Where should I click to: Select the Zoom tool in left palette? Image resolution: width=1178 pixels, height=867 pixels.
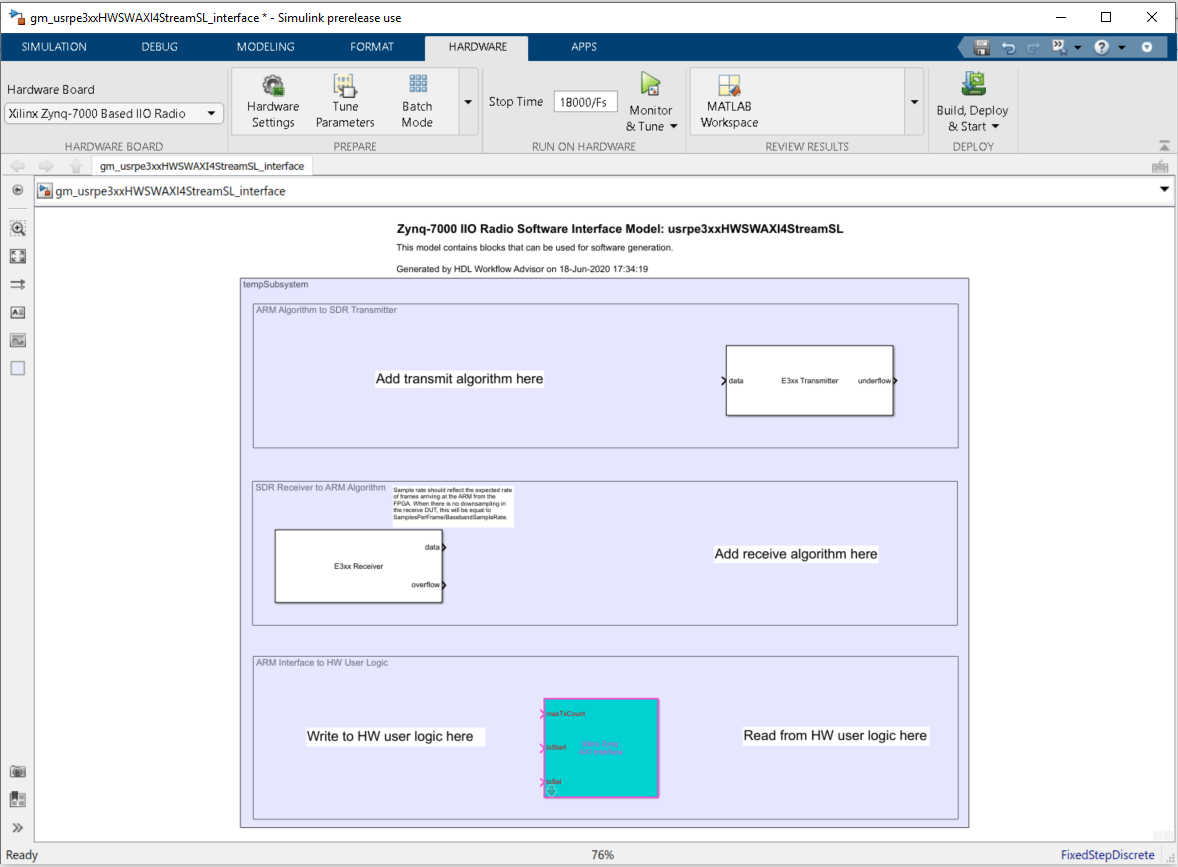tap(17, 228)
